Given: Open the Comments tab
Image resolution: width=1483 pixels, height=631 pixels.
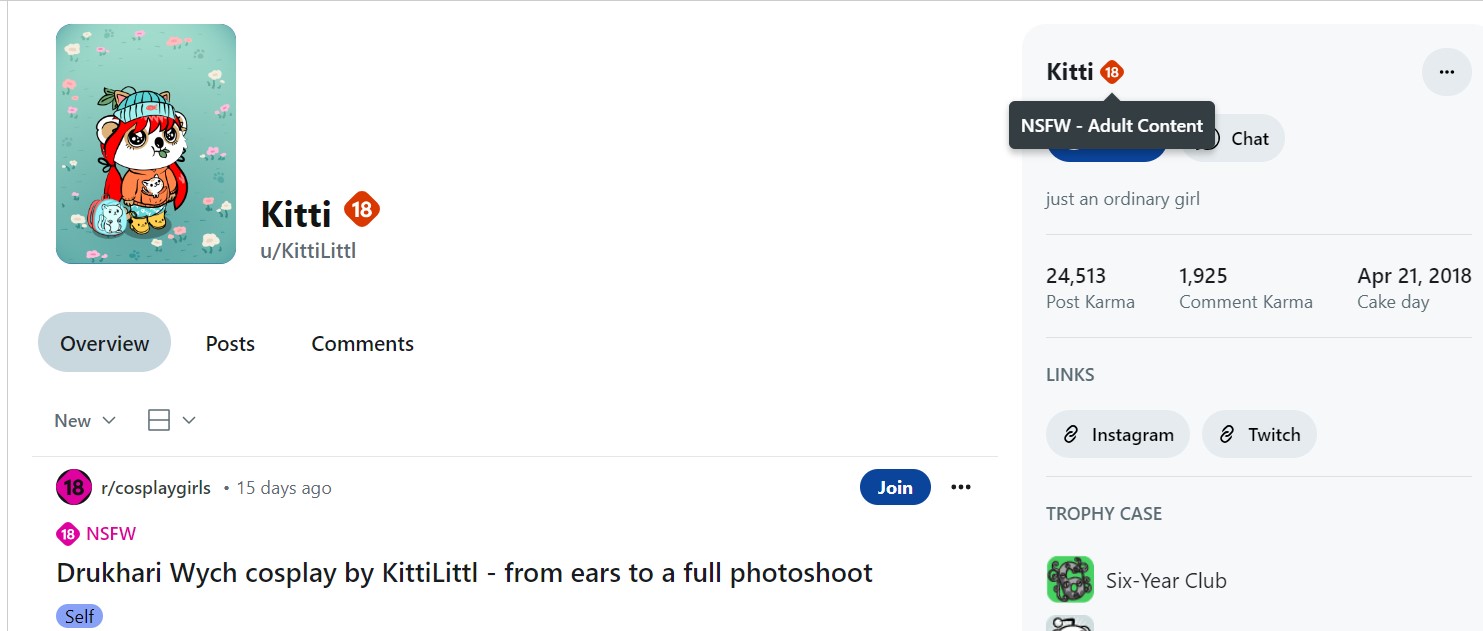Looking at the screenshot, I should [x=362, y=343].
